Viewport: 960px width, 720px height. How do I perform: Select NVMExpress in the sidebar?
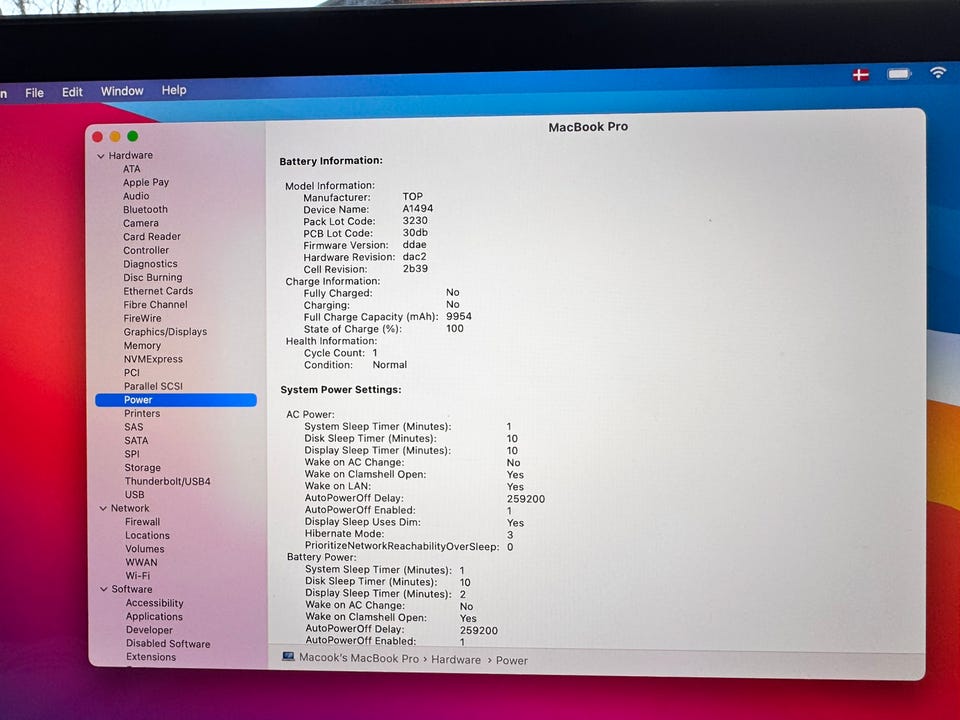(153, 359)
